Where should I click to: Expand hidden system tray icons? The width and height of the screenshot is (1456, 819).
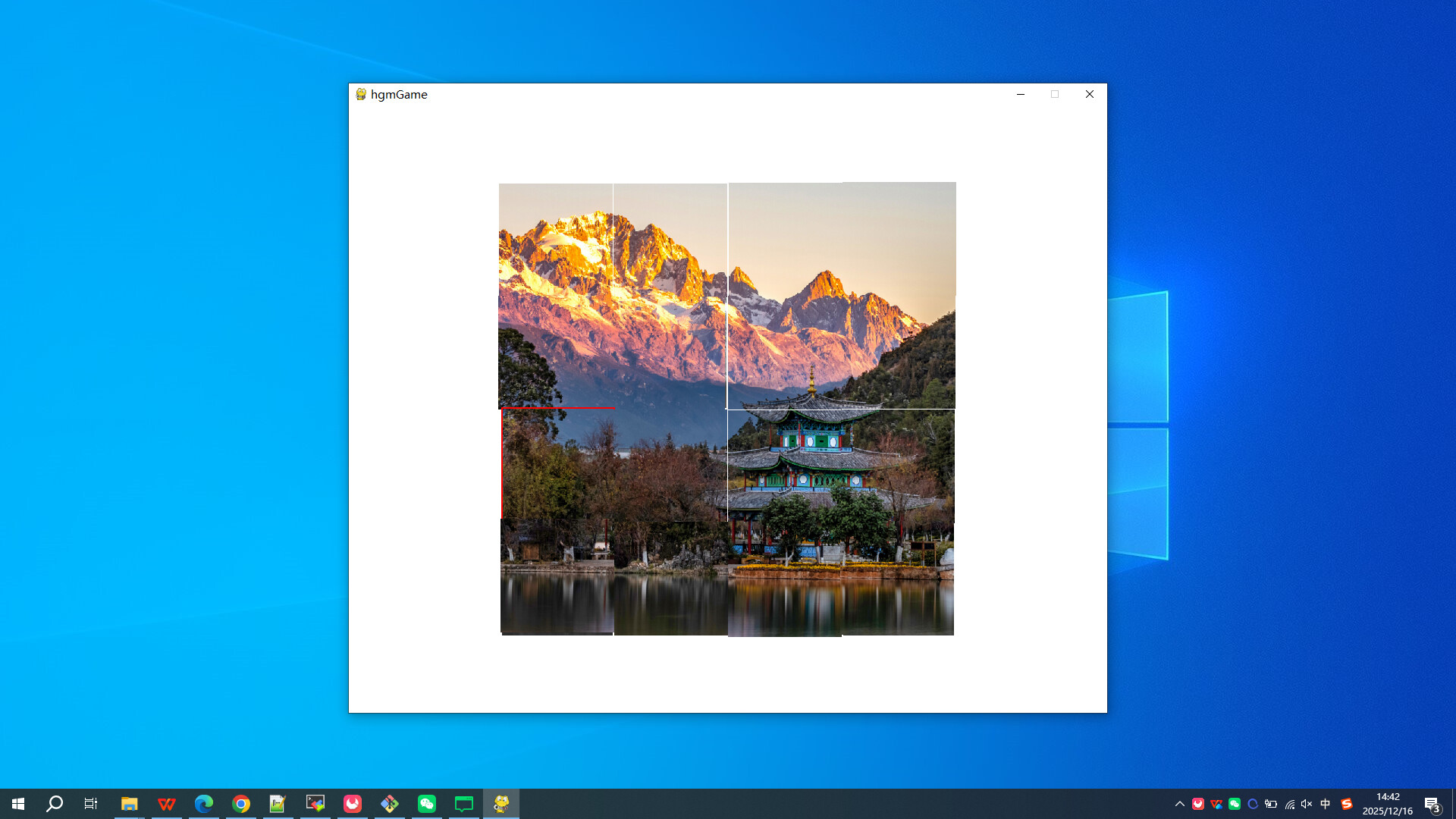[1181, 804]
